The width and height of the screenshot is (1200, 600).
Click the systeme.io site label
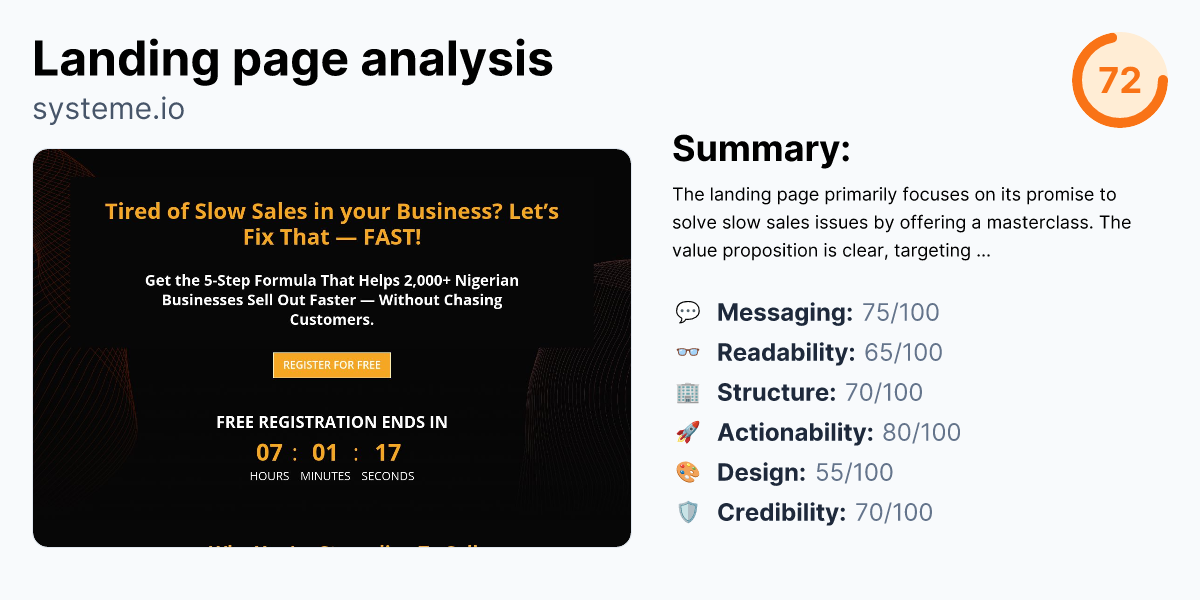coord(109,108)
